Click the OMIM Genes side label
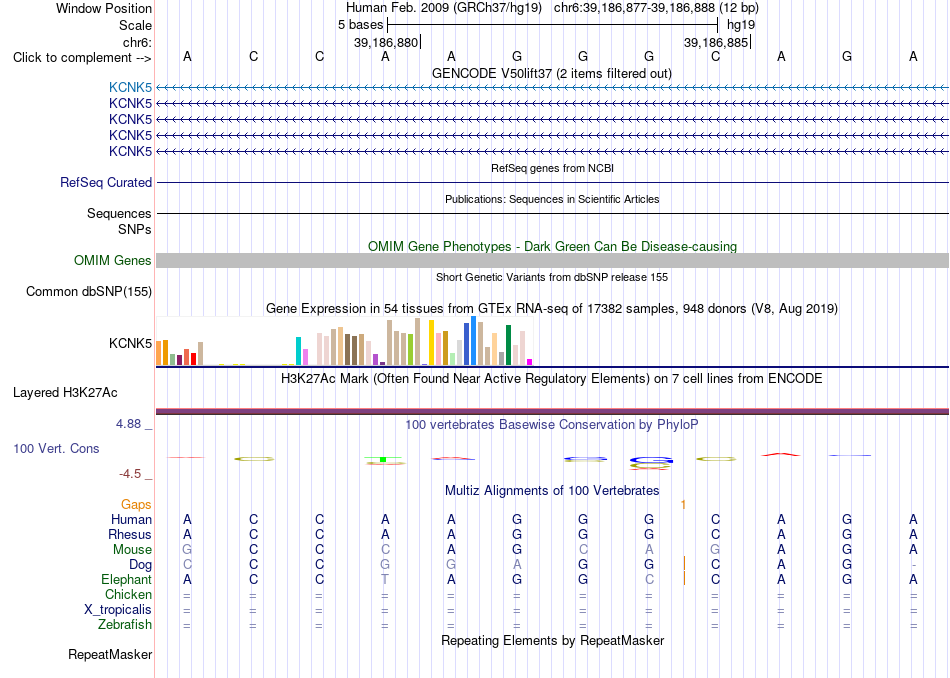The width and height of the screenshot is (950, 678). (113, 261)
